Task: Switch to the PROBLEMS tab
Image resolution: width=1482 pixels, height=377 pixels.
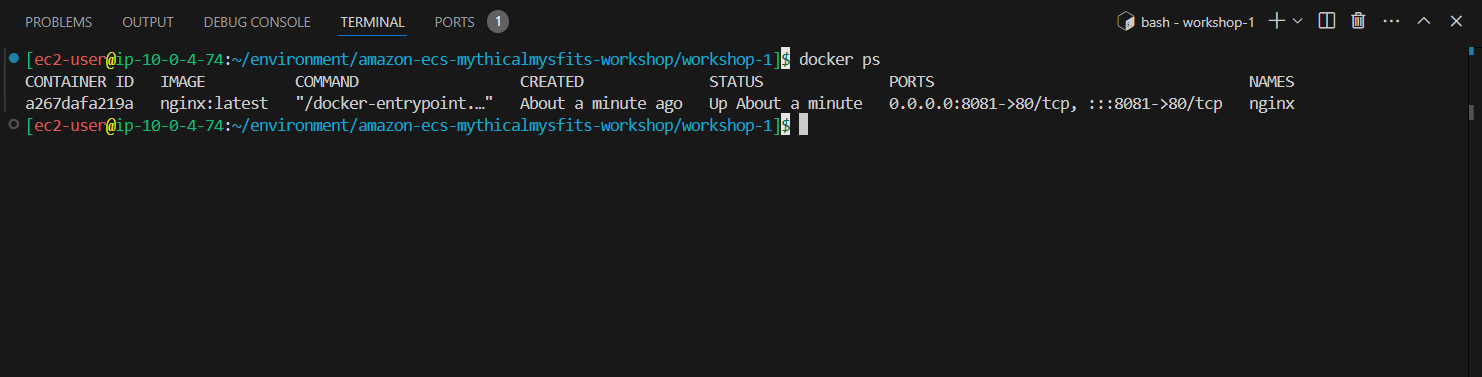Action: (x=58, y=22)
